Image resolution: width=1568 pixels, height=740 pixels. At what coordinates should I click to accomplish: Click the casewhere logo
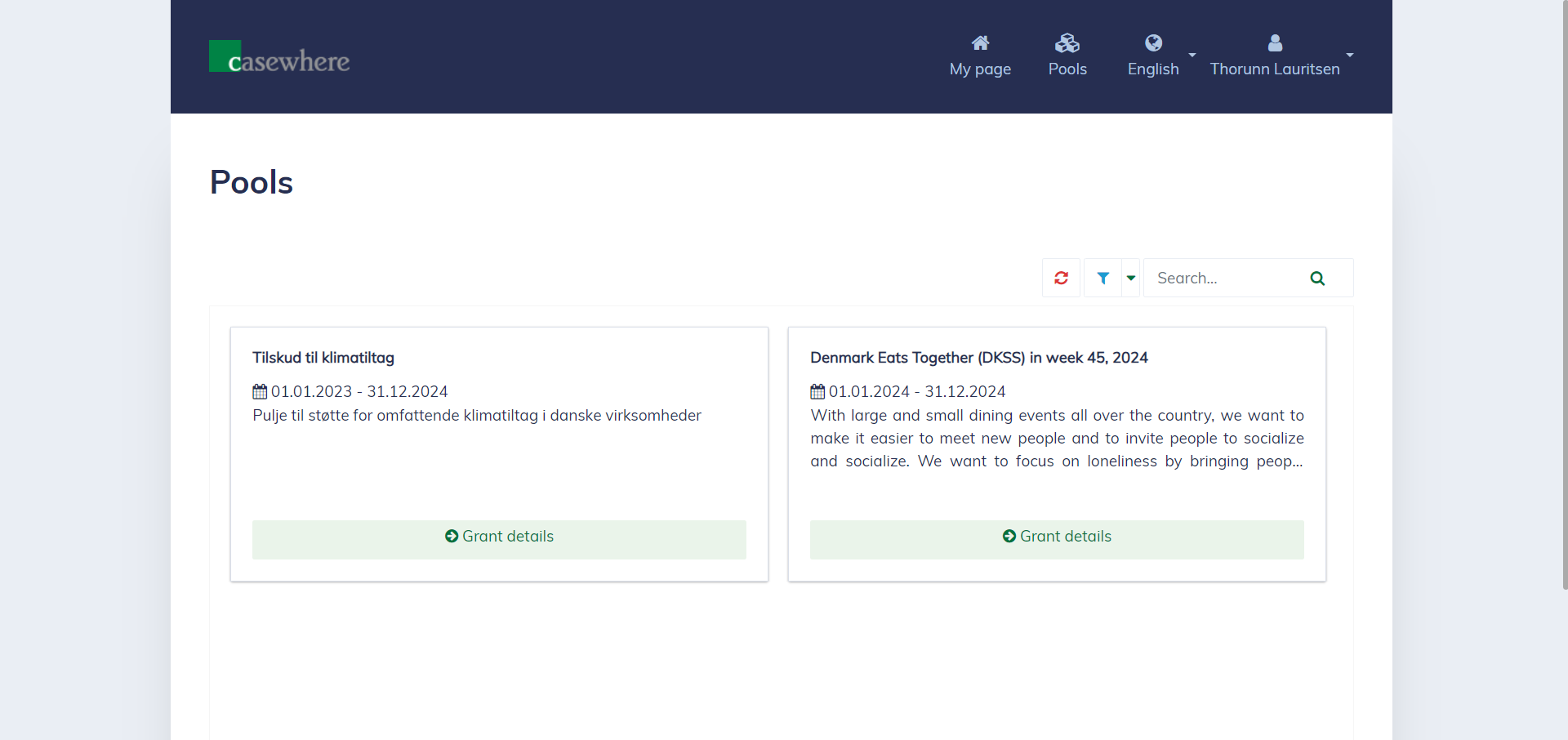point(279,57)
